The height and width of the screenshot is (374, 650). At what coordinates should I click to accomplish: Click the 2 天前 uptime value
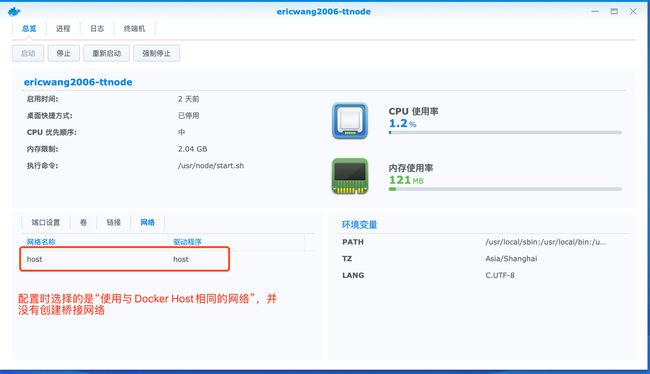(188, 99)
